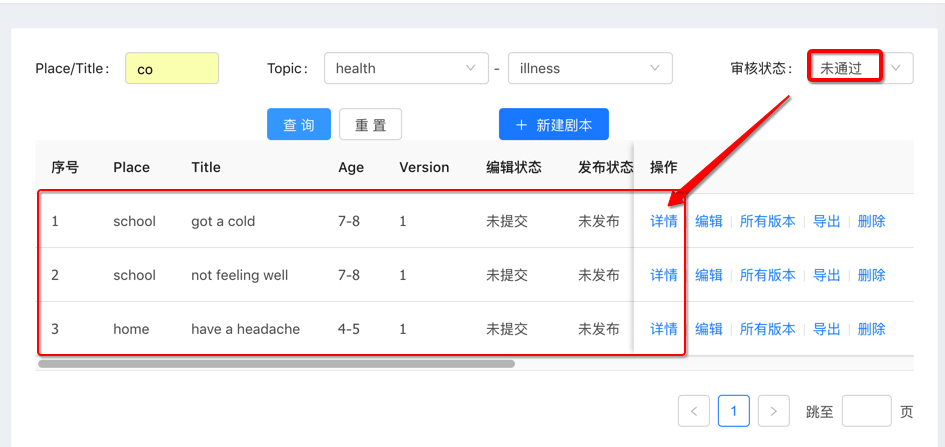Click the 查询 search button
945x447 pixels.
click(299, 125)
